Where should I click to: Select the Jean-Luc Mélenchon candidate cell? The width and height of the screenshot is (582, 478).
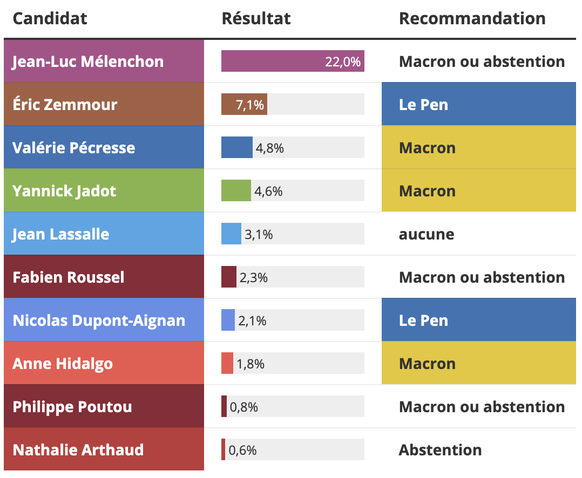[104, 61]
